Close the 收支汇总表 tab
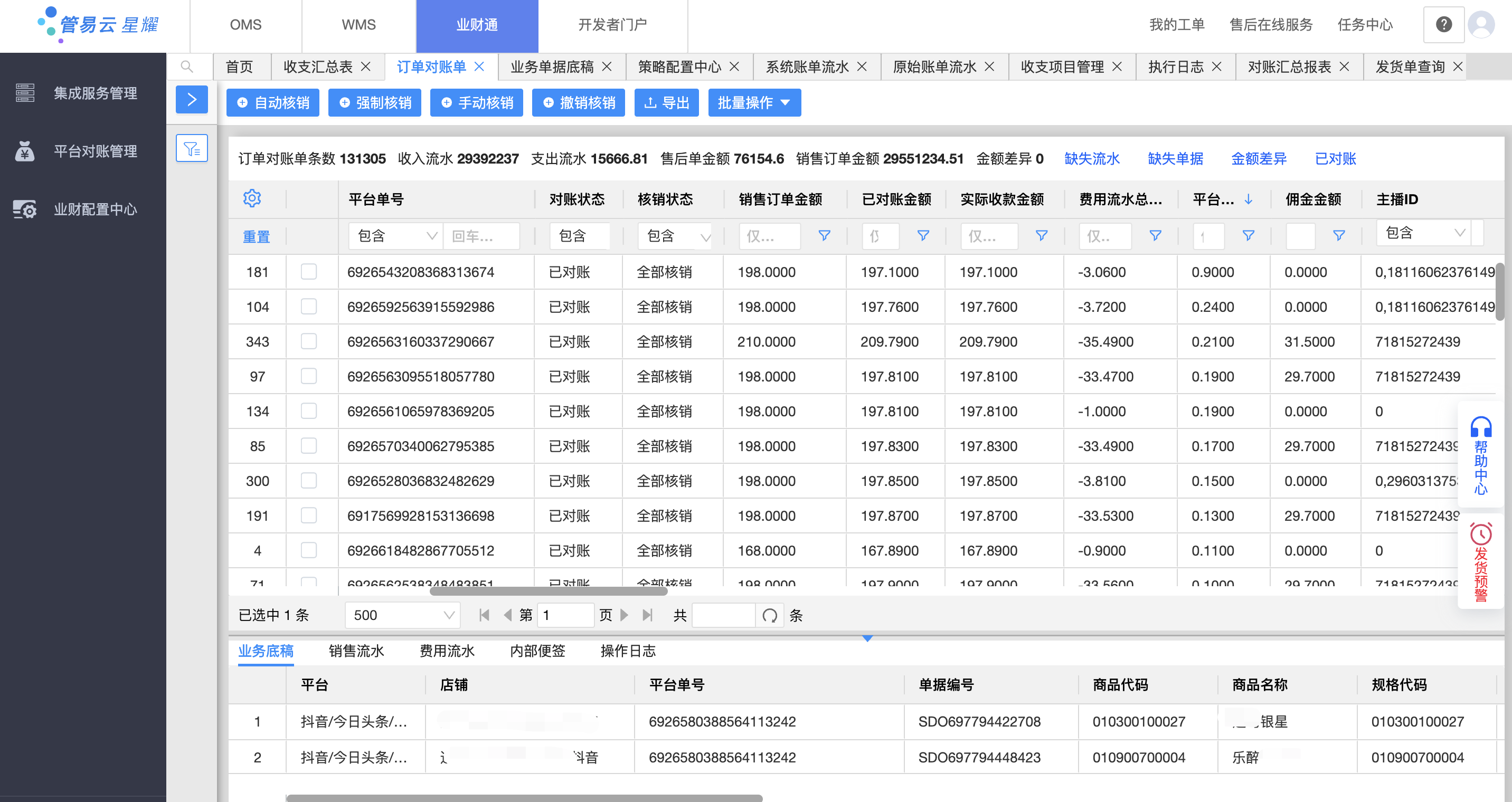 click(366, 67)
